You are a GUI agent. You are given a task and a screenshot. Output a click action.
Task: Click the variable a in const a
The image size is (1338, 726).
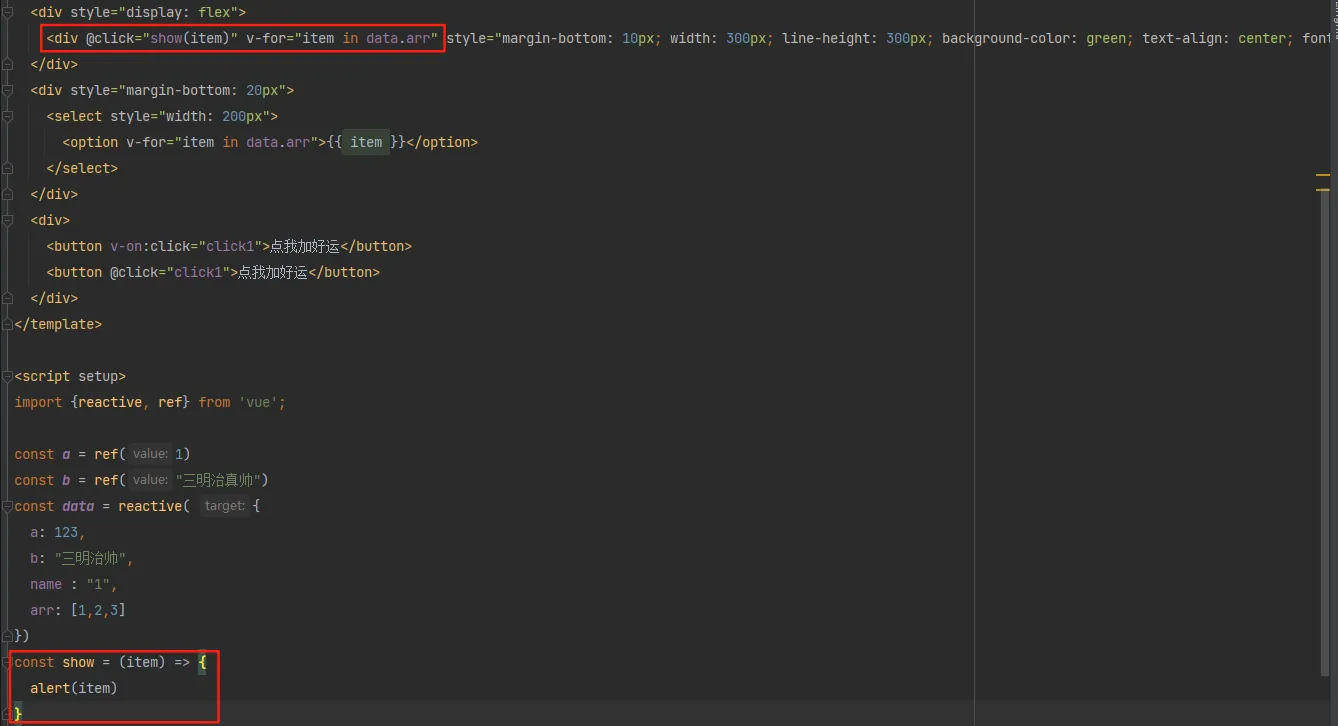coord(66,454)
